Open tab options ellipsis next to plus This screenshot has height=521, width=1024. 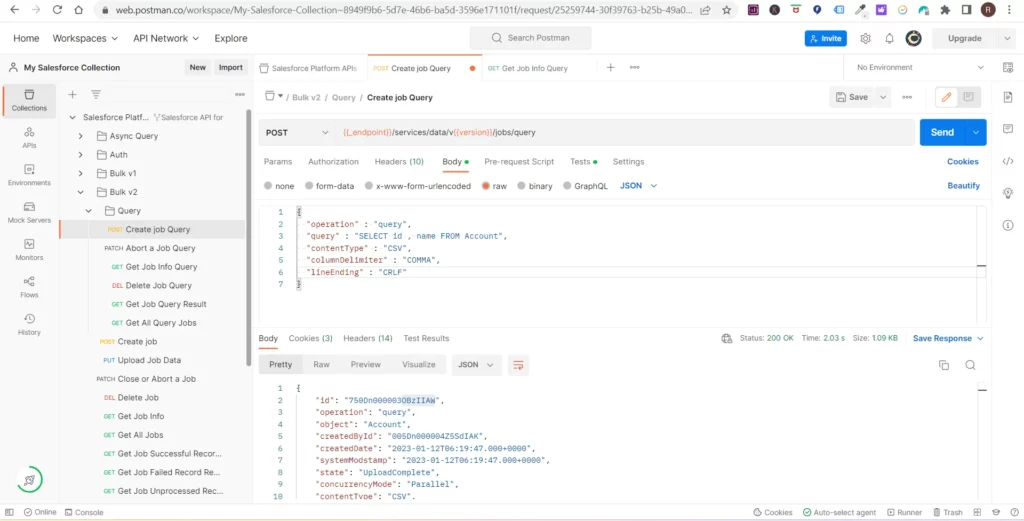coord(634,67)
